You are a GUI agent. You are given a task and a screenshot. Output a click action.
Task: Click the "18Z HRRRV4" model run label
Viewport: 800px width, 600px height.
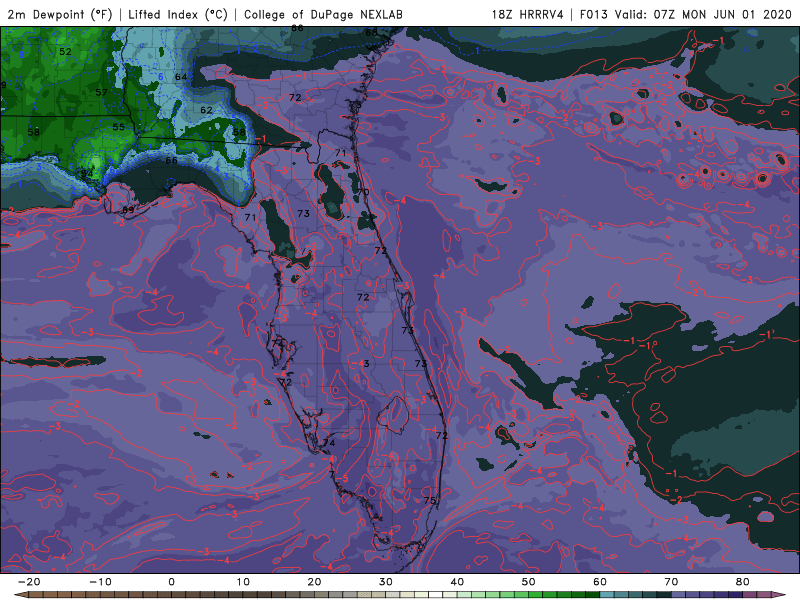pyautogui.click(x=528, y=14)
